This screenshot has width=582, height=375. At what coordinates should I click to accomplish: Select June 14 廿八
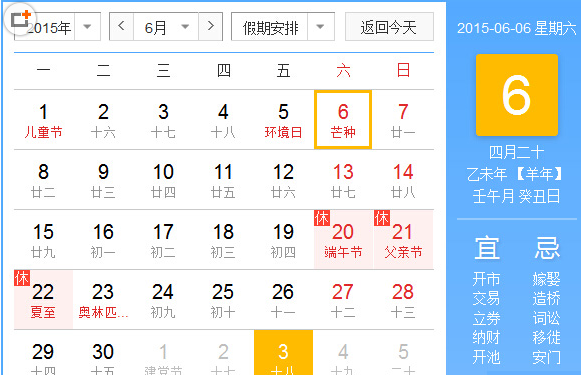click(x=403, y=180)
